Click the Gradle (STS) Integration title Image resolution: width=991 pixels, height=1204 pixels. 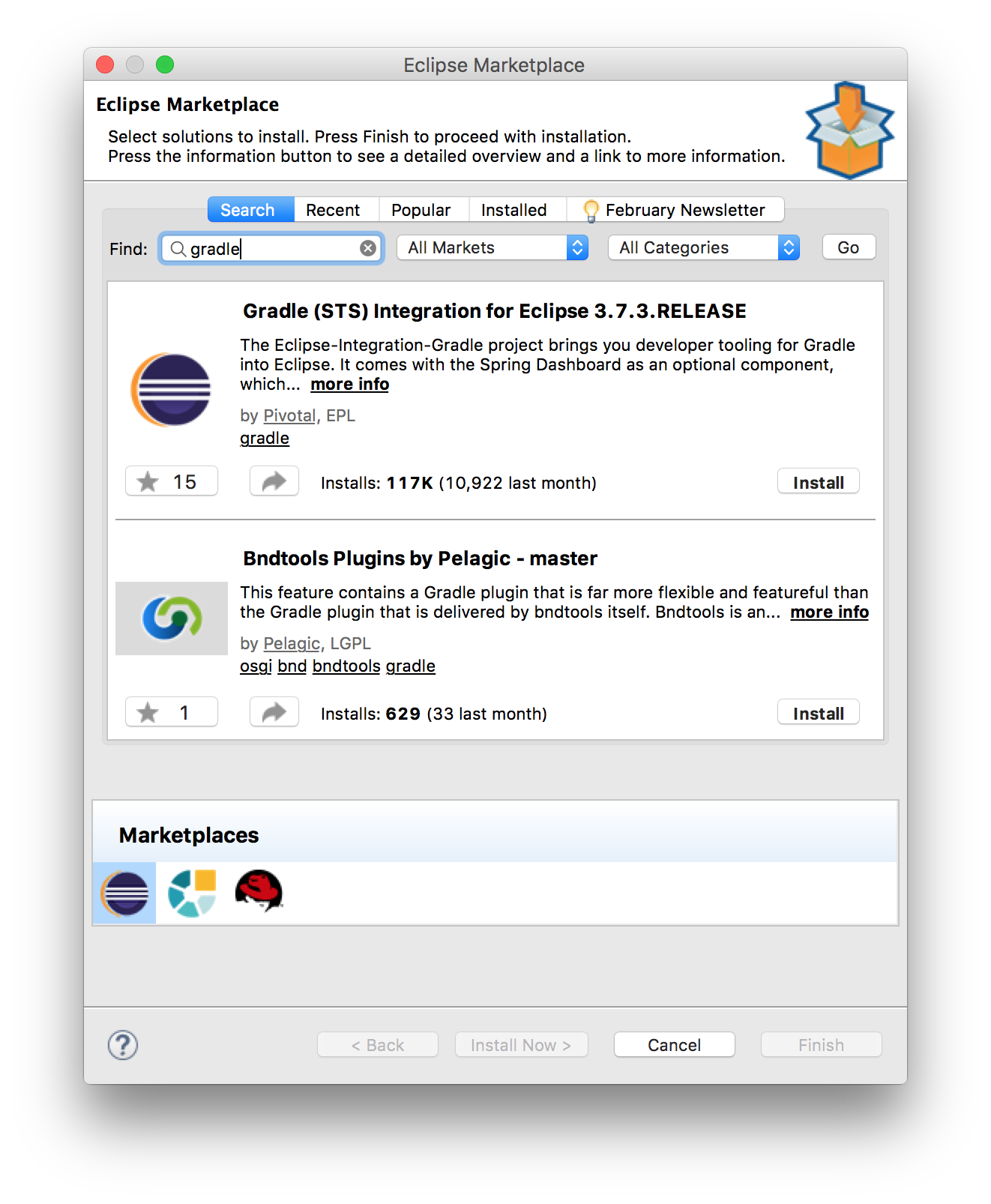(495, 311)
